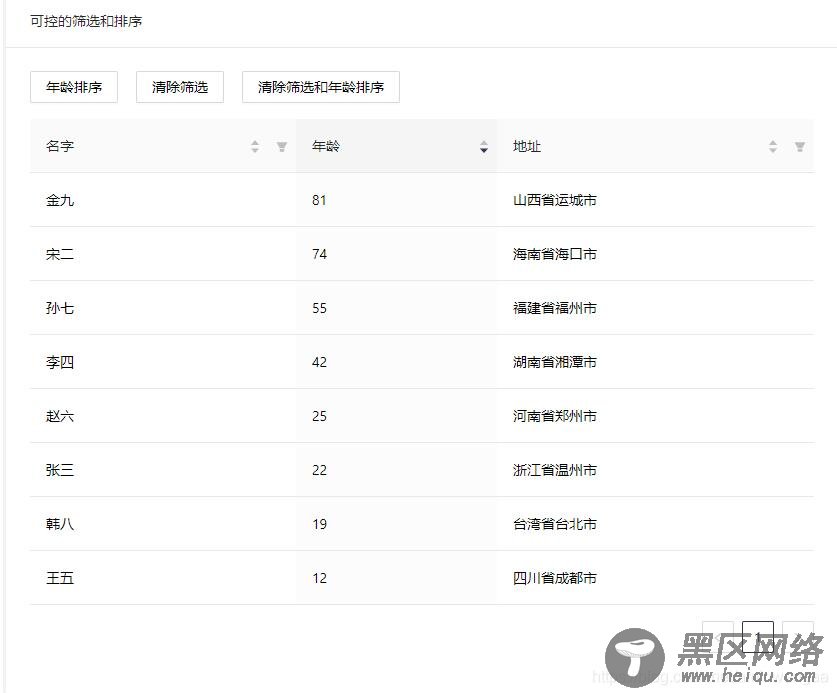The width and height of the screenshot is (837, 693).
Task: Click the name cell 李四
Action: [60, 362]
